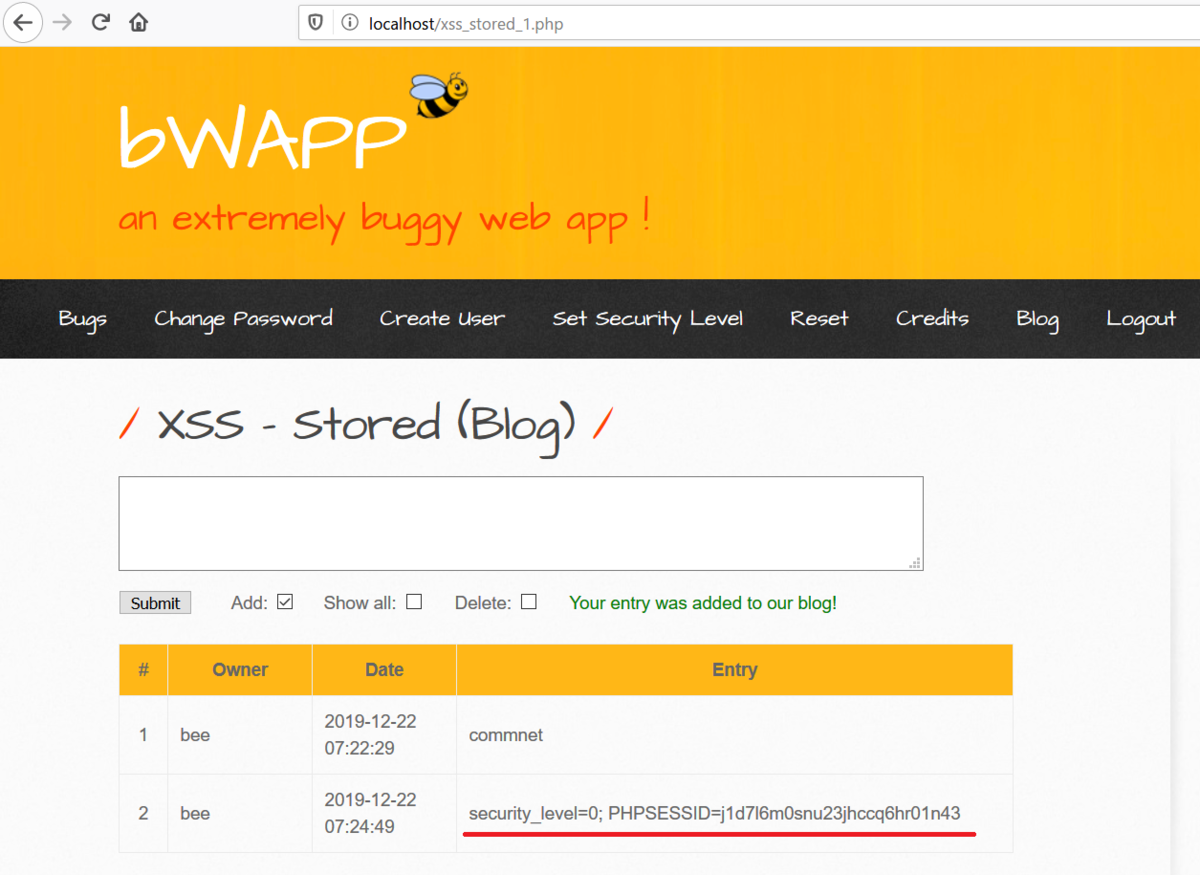Open the Blog link in navigation
The width and height of the screenshot is (1200, 875).
(x=1037, y=319)
